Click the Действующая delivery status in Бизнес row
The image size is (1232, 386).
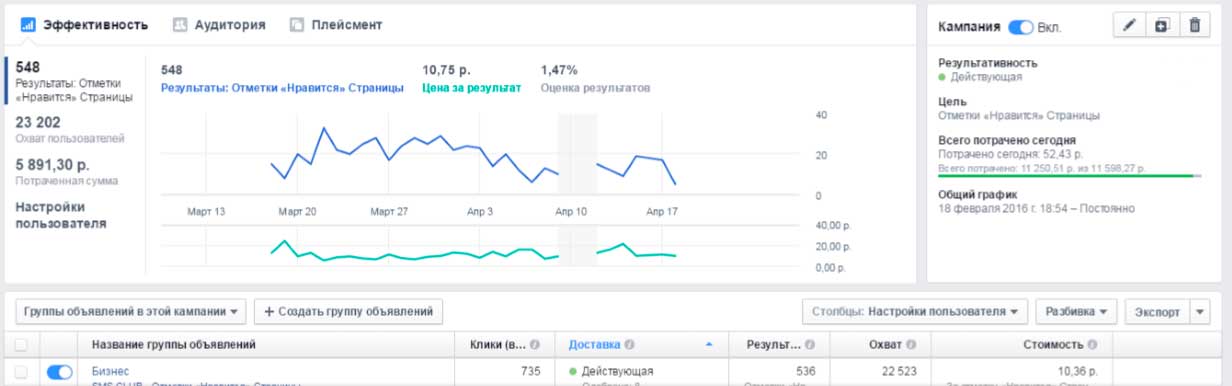click(617, 372)
